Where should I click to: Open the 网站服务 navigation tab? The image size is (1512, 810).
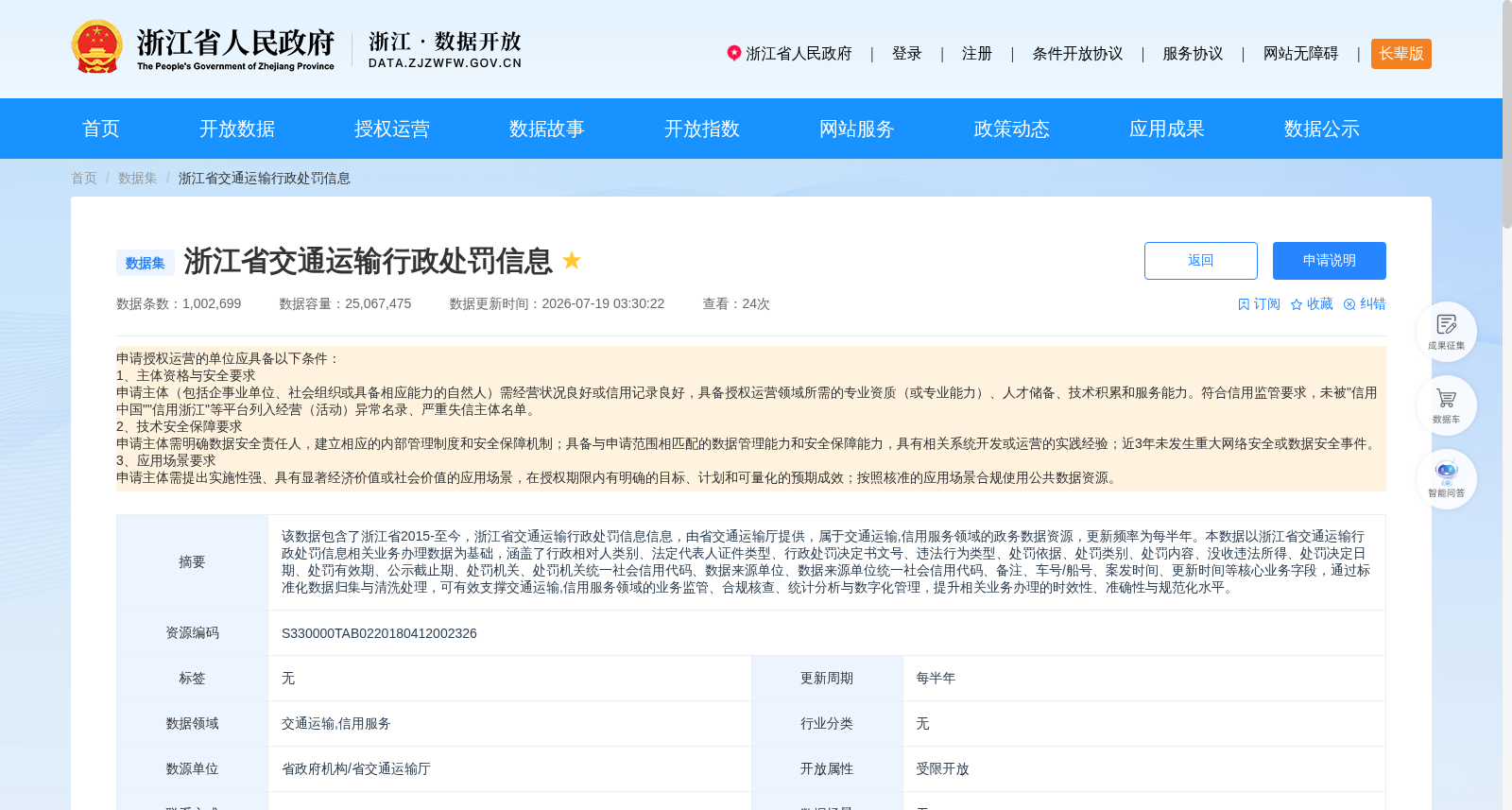[857, 129]
